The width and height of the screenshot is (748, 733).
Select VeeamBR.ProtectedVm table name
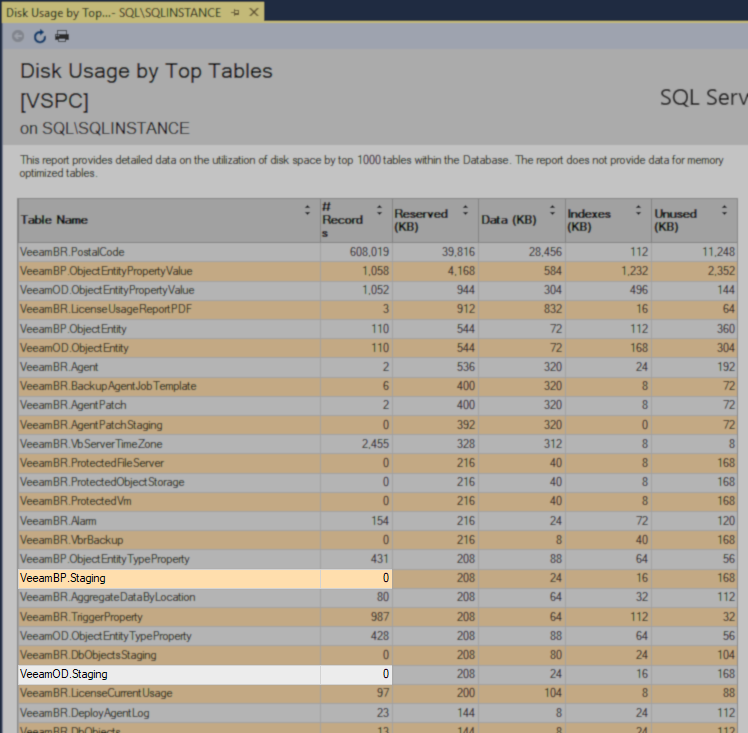click(75, 501)
